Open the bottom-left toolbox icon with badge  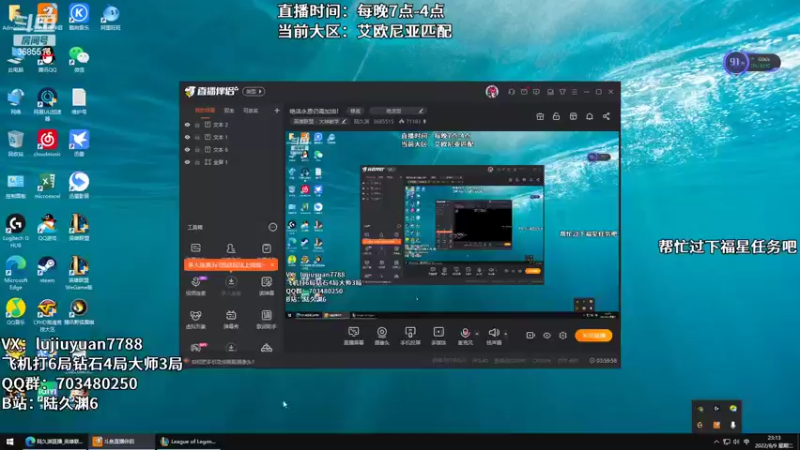tap(196, 347)
